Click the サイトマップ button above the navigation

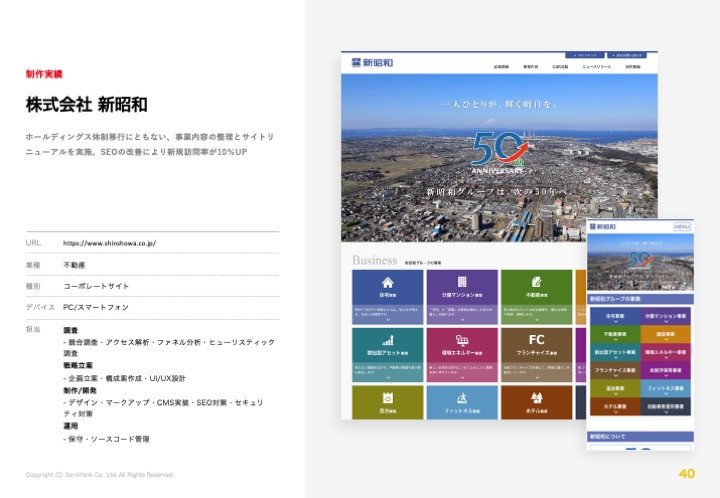pos(585,55)
